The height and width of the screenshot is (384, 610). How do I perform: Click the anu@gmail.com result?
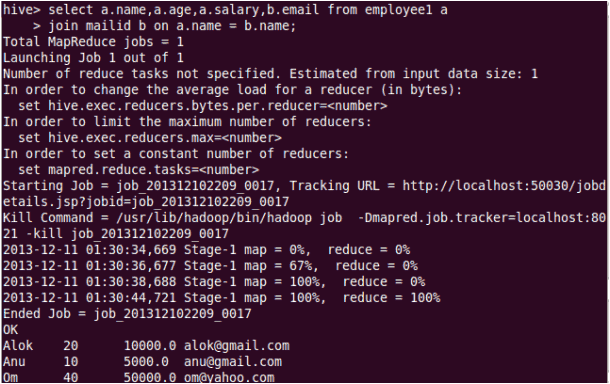tap(233, 361)
